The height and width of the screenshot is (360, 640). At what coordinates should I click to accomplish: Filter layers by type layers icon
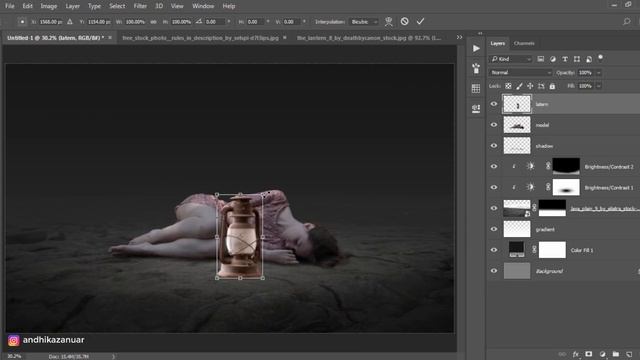coord(565,59)
